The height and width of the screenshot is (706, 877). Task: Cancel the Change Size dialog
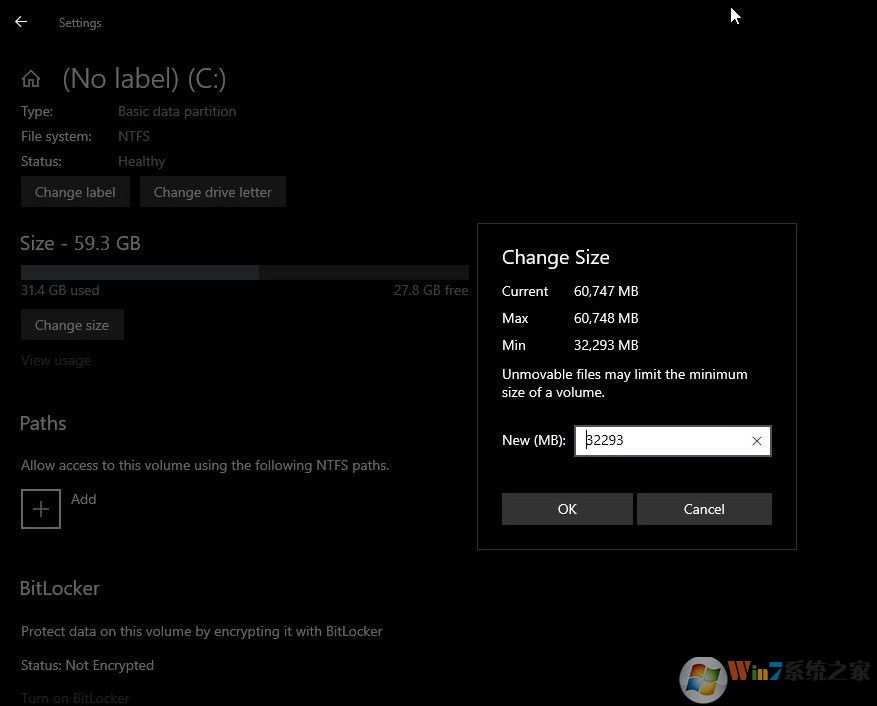[x=704, y=508]
